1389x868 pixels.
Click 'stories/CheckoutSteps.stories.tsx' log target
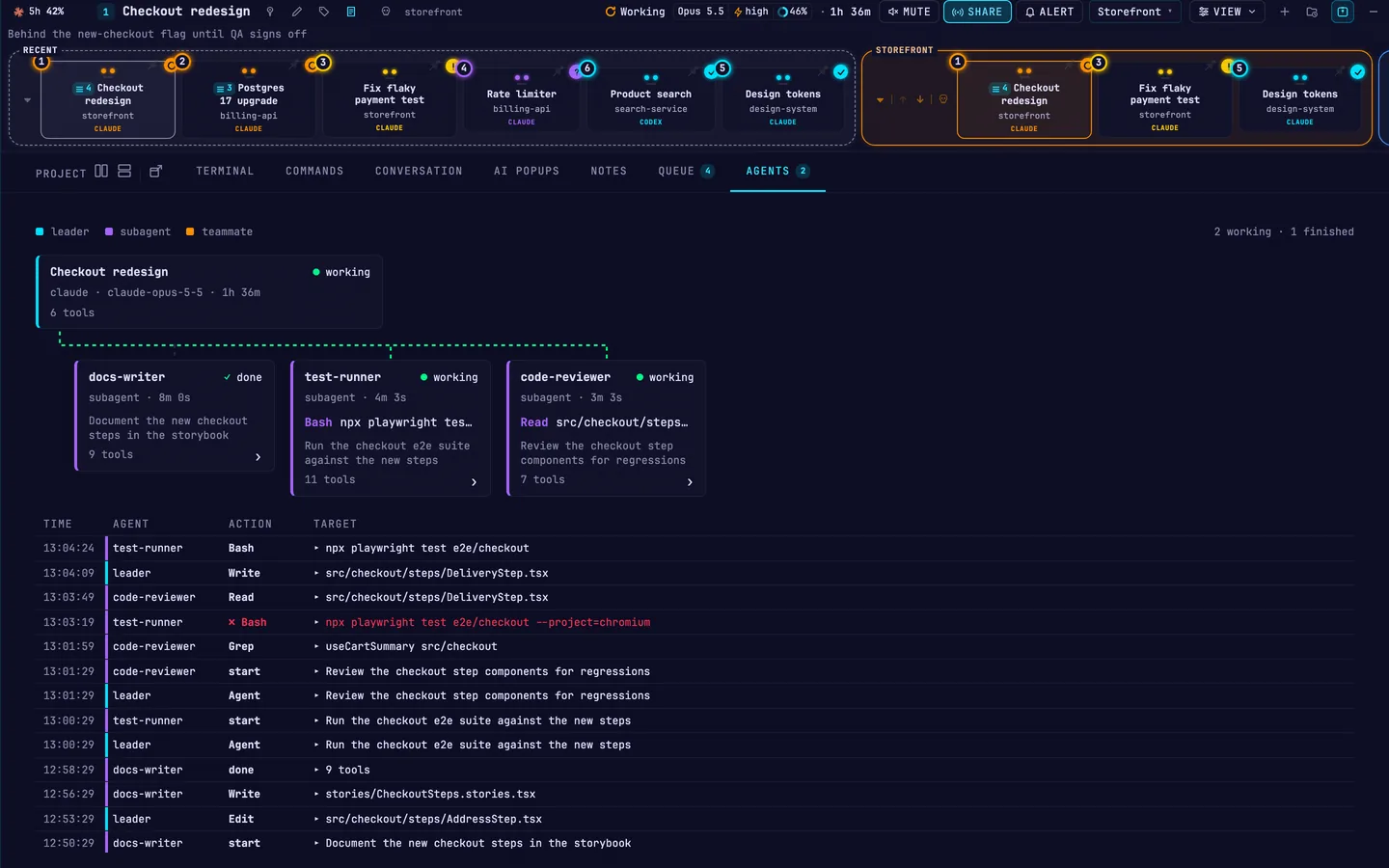[x=430, y=794]
